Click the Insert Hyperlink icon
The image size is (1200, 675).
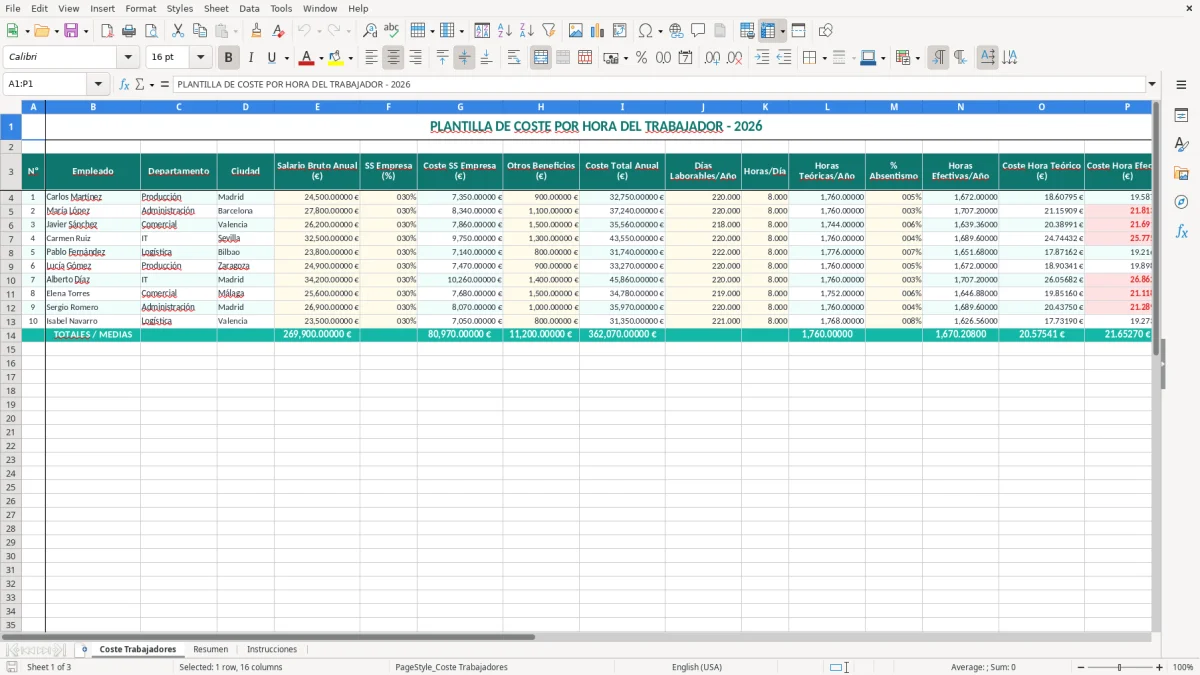point(677,31)
